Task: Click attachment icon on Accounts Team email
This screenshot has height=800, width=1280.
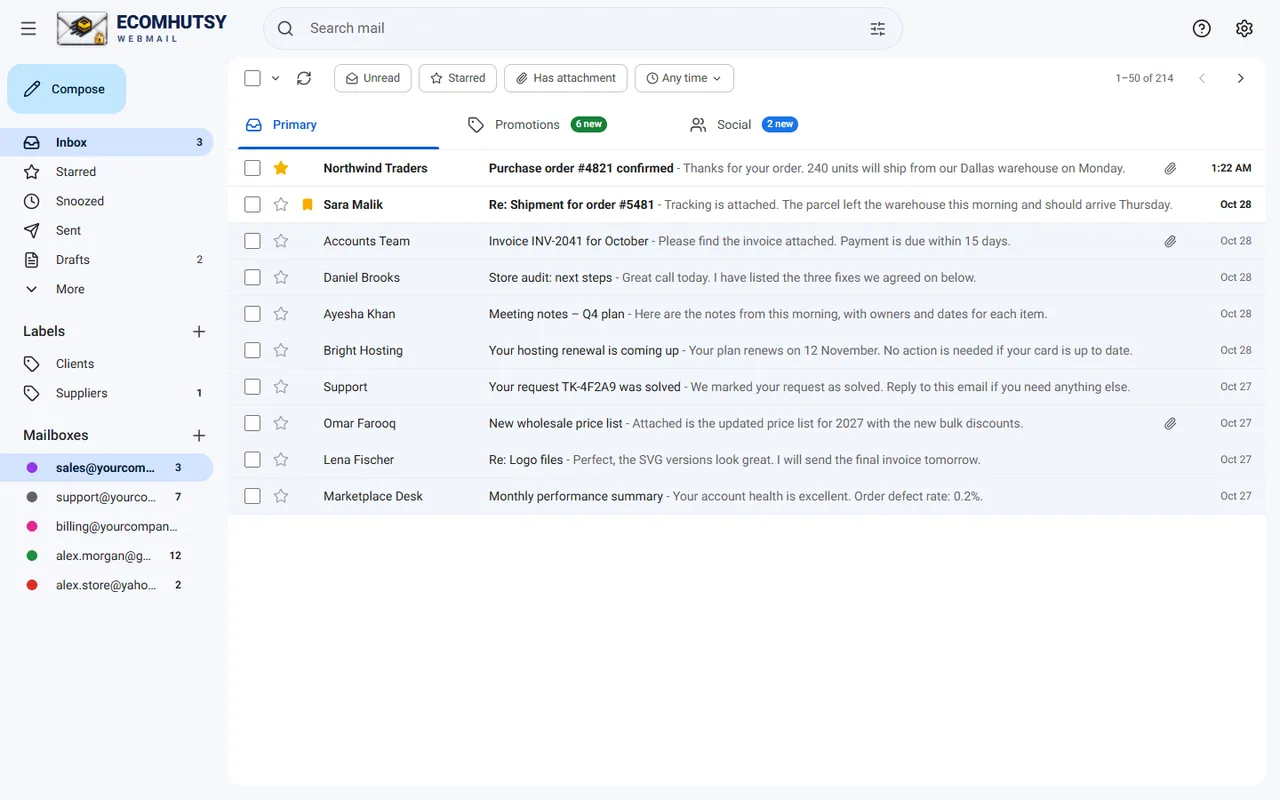Action: (1170, 241)
